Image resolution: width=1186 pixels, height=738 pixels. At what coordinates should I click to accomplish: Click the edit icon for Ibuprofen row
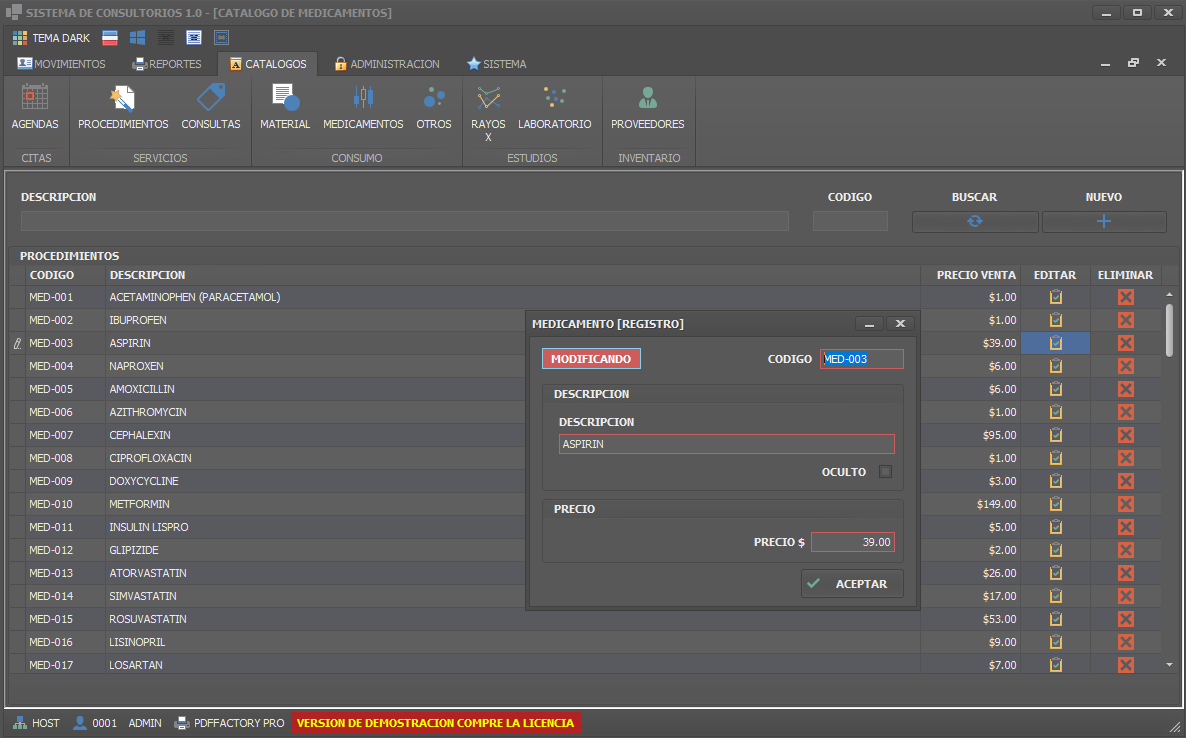[1055, 320]
